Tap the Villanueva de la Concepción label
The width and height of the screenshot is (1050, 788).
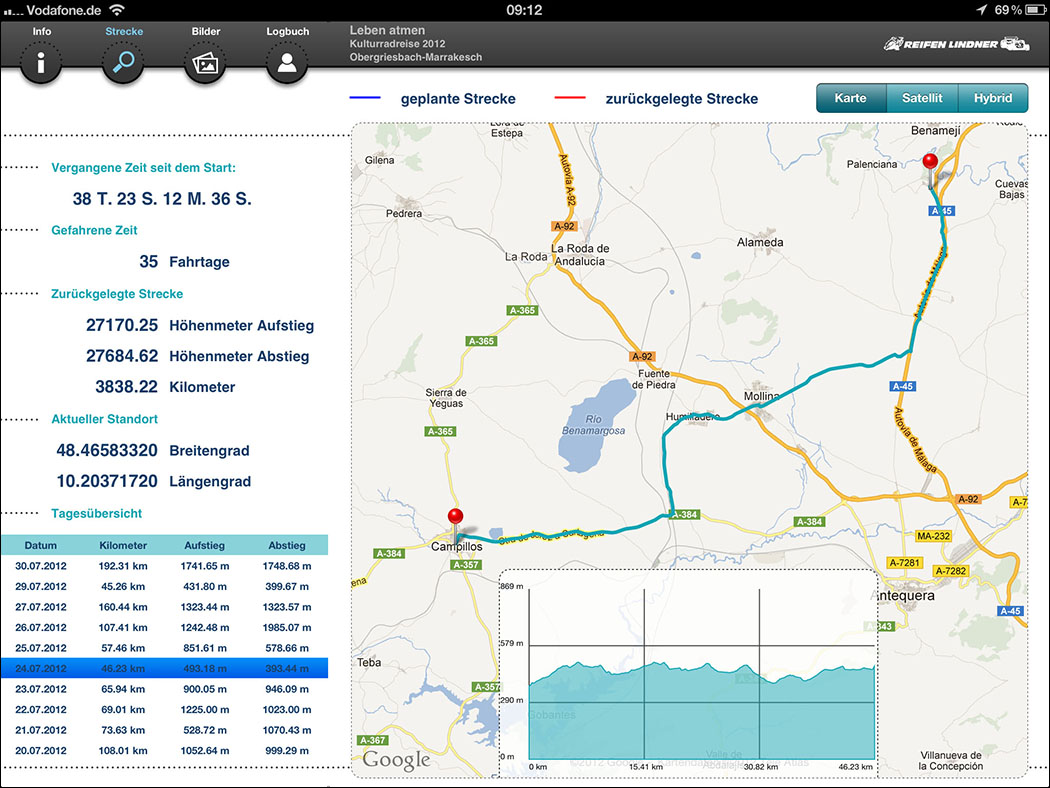[x=951, y=761]
